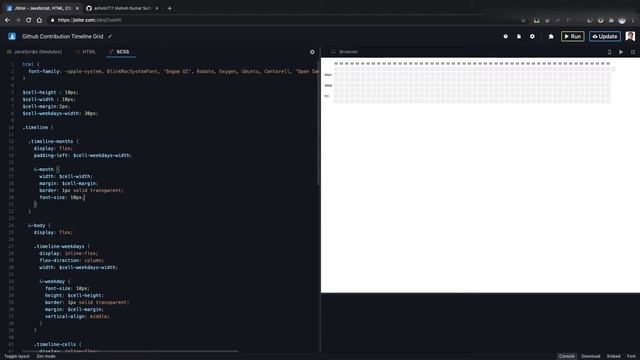Open the plugins puzzle icon in Jsitor header
Viewport: 640px width, 360px height.
551,36
